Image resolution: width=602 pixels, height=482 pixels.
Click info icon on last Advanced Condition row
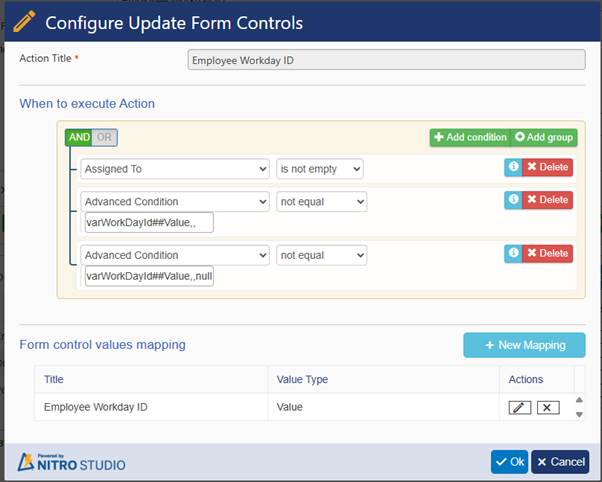(x=513, y=253)
